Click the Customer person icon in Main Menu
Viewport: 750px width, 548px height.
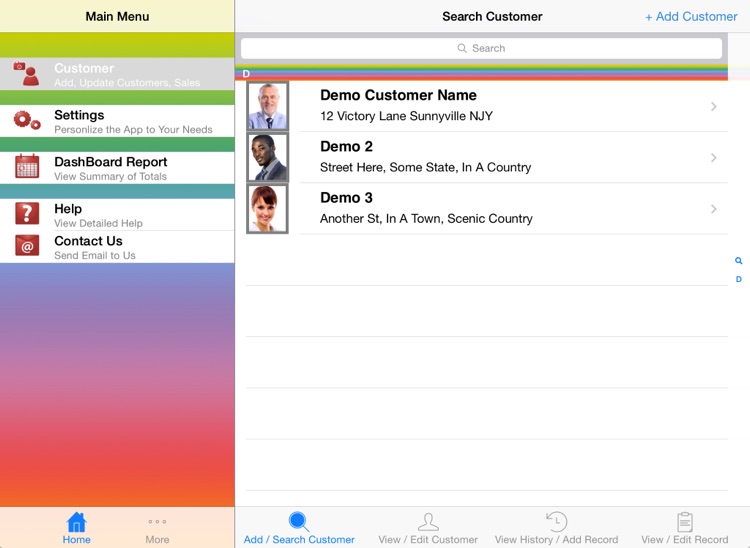27,74
